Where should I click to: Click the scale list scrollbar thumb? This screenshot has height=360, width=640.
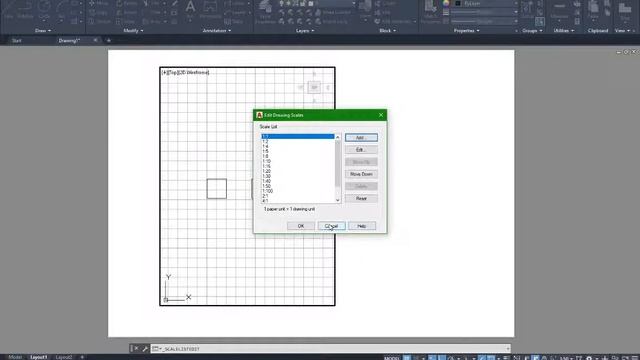(x=338, y=163)
